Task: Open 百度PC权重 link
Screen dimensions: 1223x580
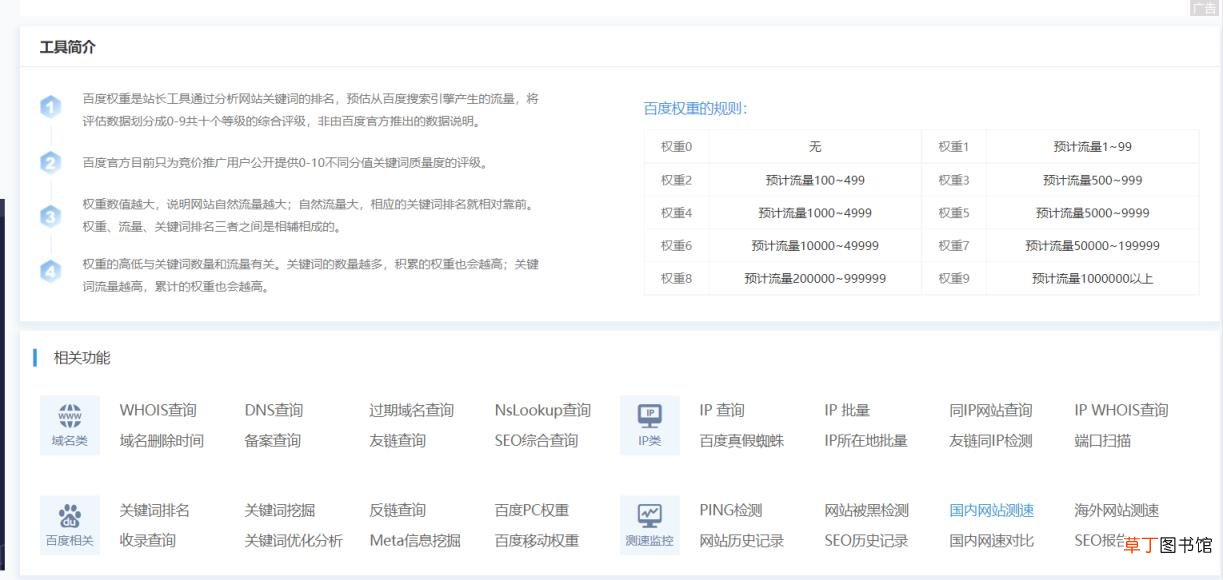Action: click(x=532, y=510)
